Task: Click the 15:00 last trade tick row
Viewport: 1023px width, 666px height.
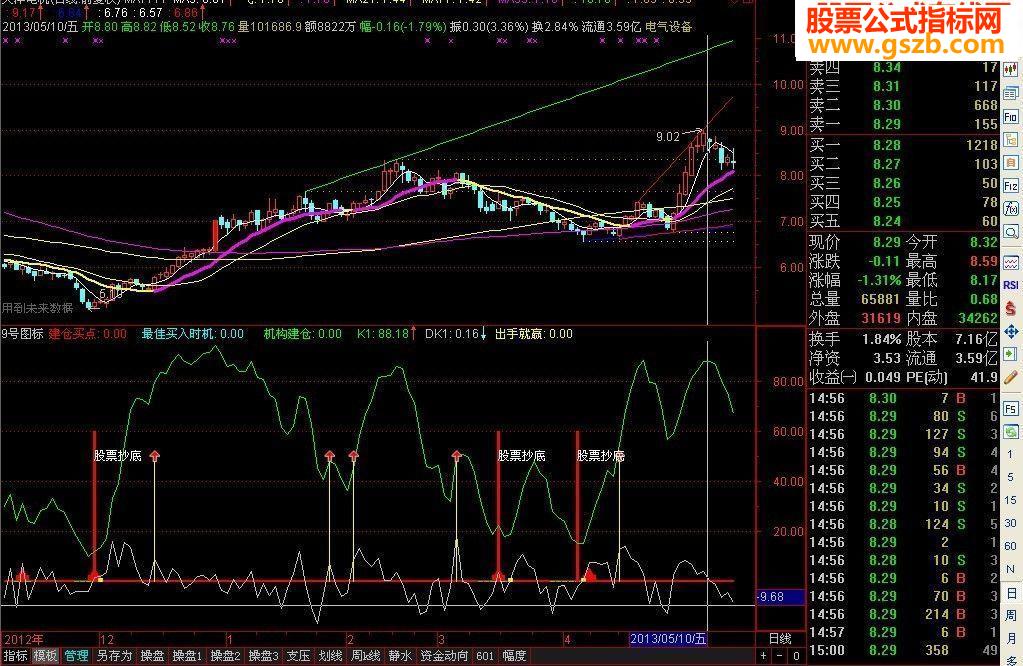Action: pos(904,650)
